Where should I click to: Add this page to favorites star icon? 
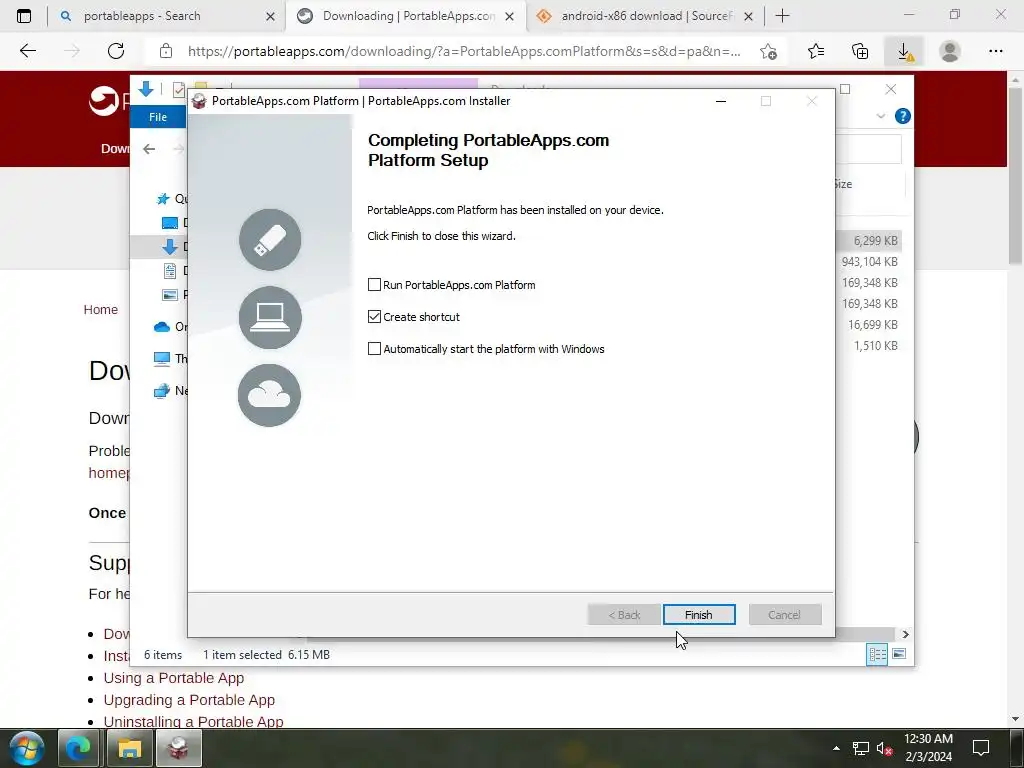(x=769, y=52)
